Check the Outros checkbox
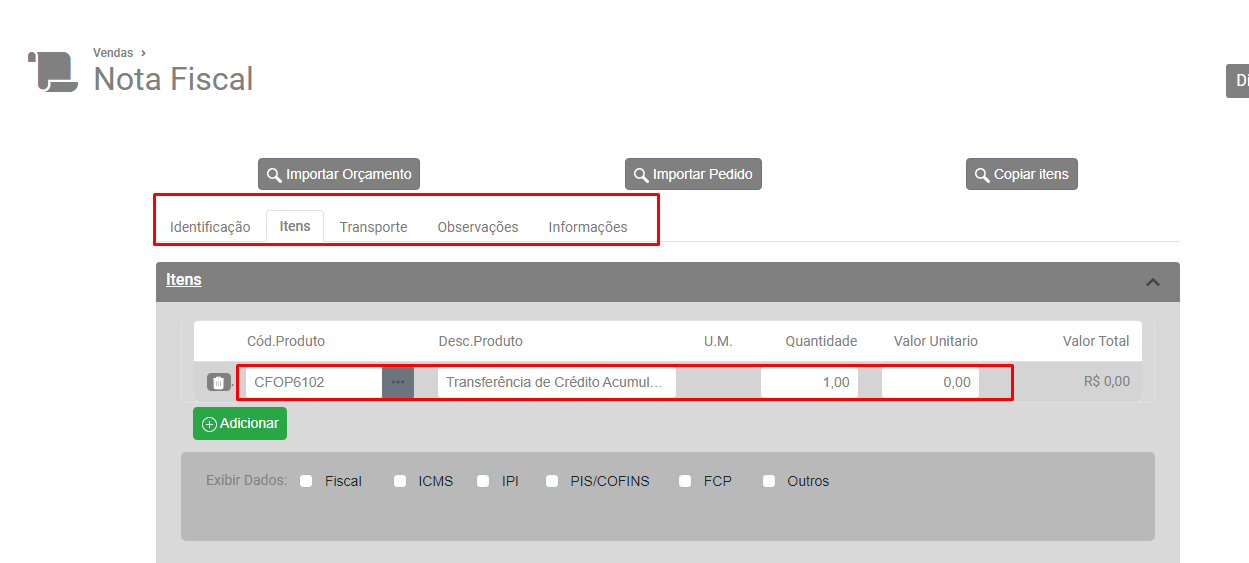The width and height of the screenshot is (1249, 563). click(769, 481)
